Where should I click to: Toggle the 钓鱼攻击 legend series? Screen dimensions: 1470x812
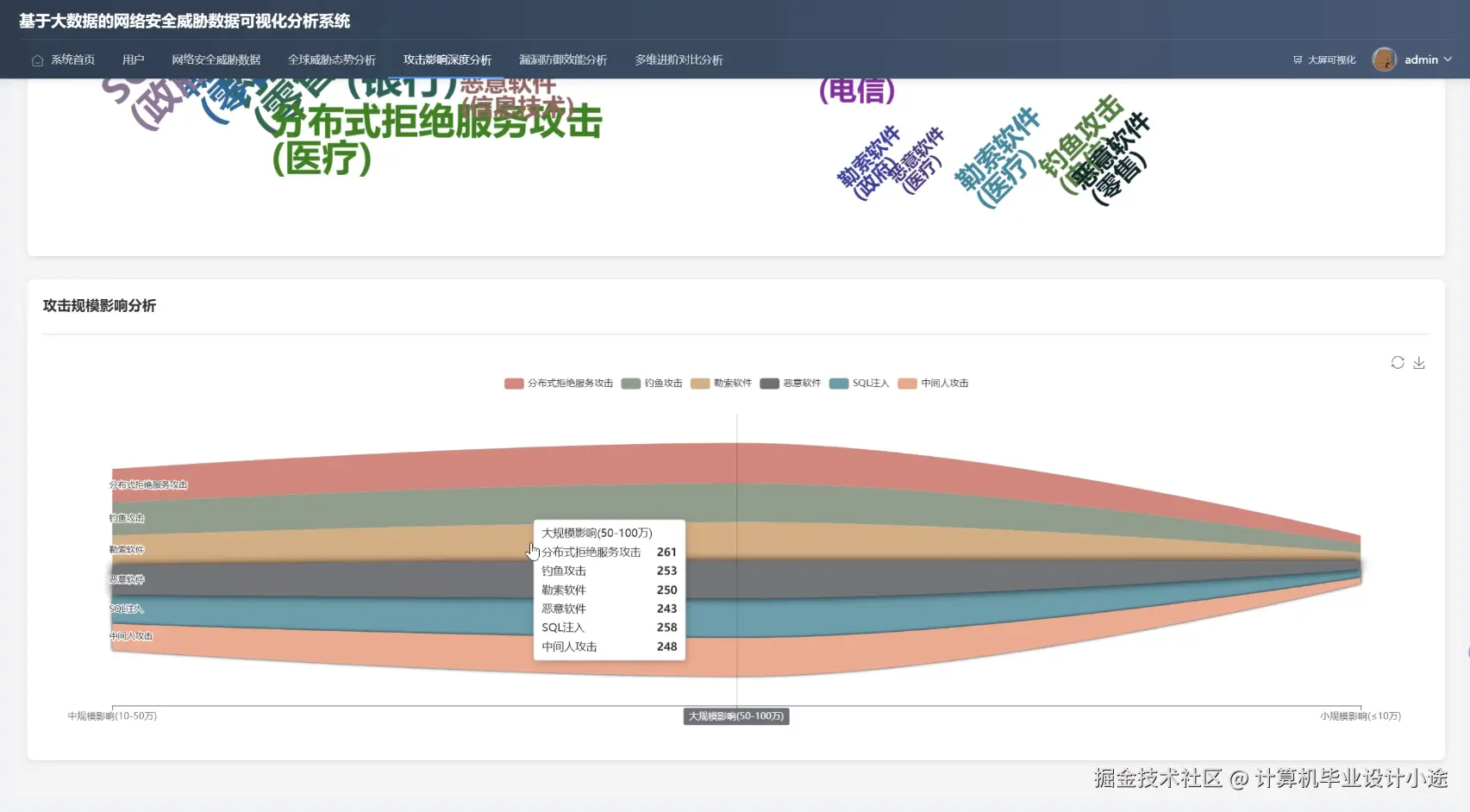point(652,384)
